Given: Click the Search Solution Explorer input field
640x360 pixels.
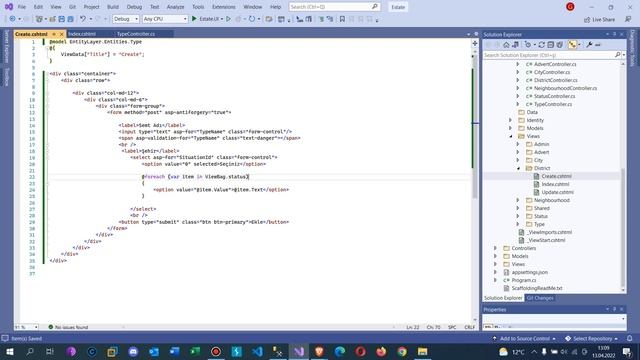Looking at the screenshot, I should (x=548, y=55).
